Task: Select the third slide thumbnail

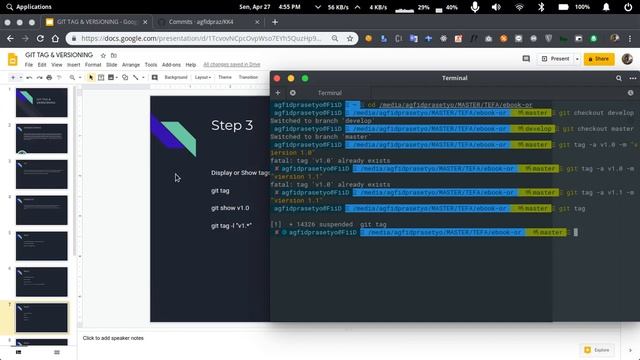Action: (42, 174)
